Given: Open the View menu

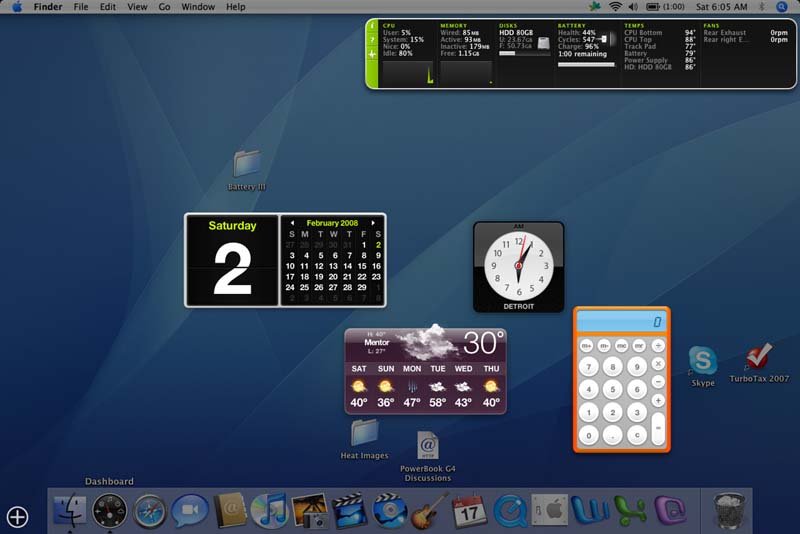Looking at the screenshot, I should (x=137, y=7).
